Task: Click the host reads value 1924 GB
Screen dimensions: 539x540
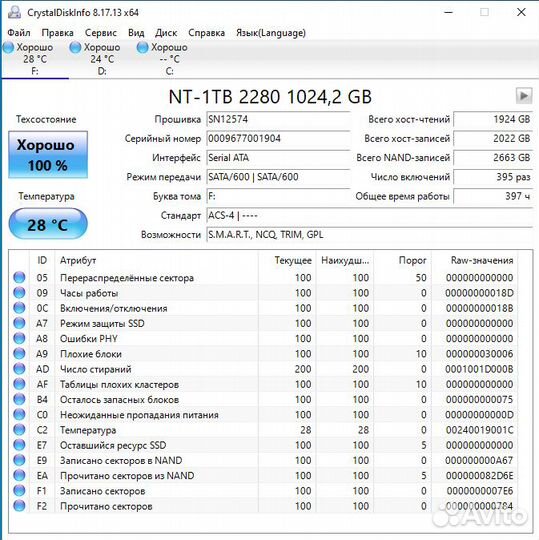Action: coord(493,119)
